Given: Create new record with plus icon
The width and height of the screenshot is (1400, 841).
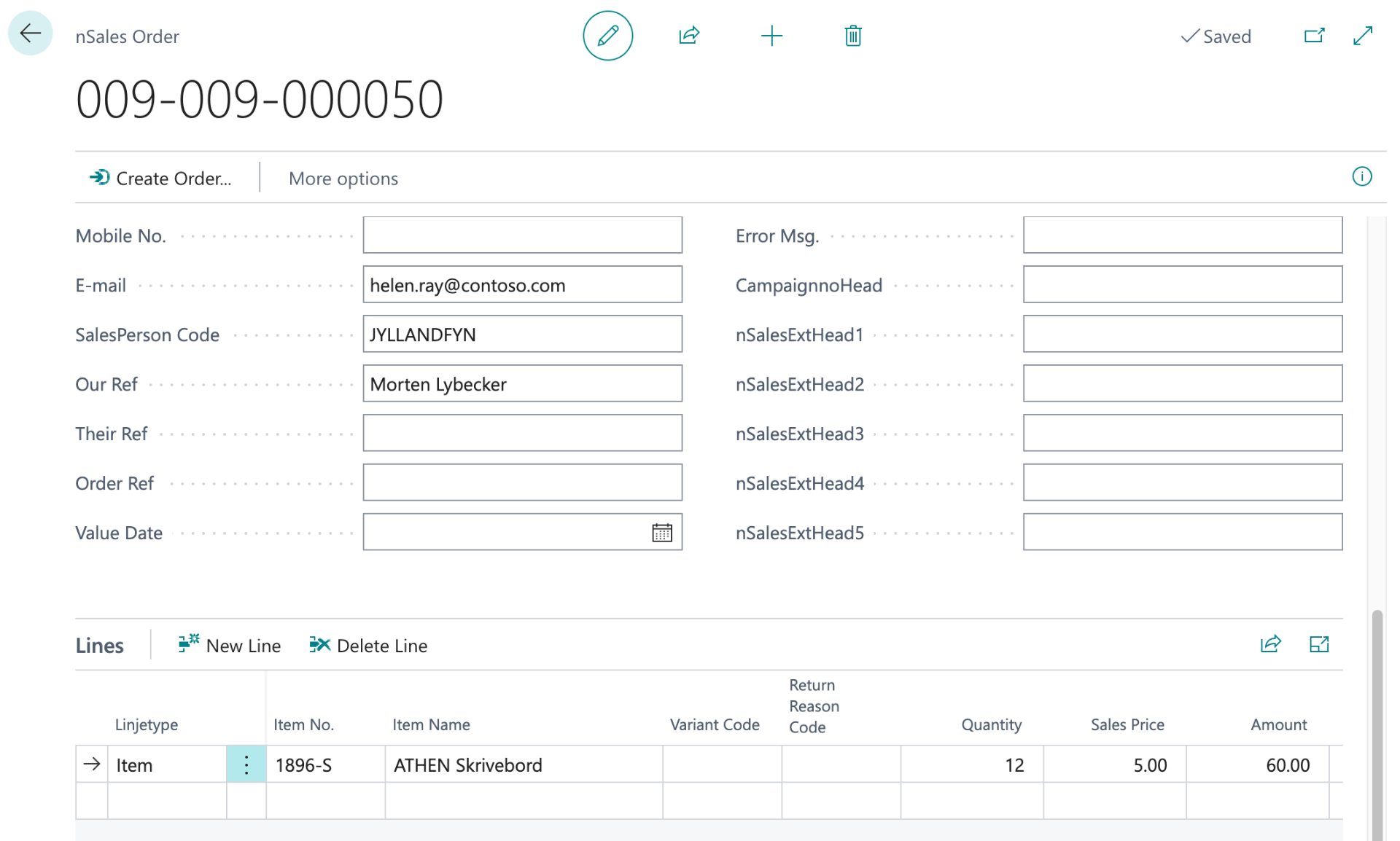Looking at the screenshot, I should [x=771, y=36].
